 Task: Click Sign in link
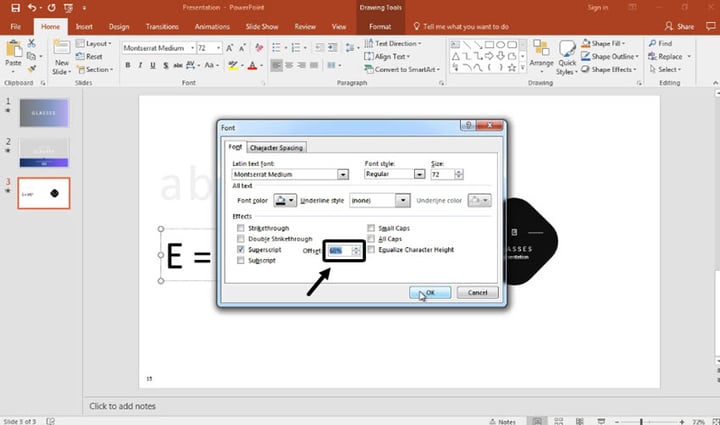[x=598, y=7]
